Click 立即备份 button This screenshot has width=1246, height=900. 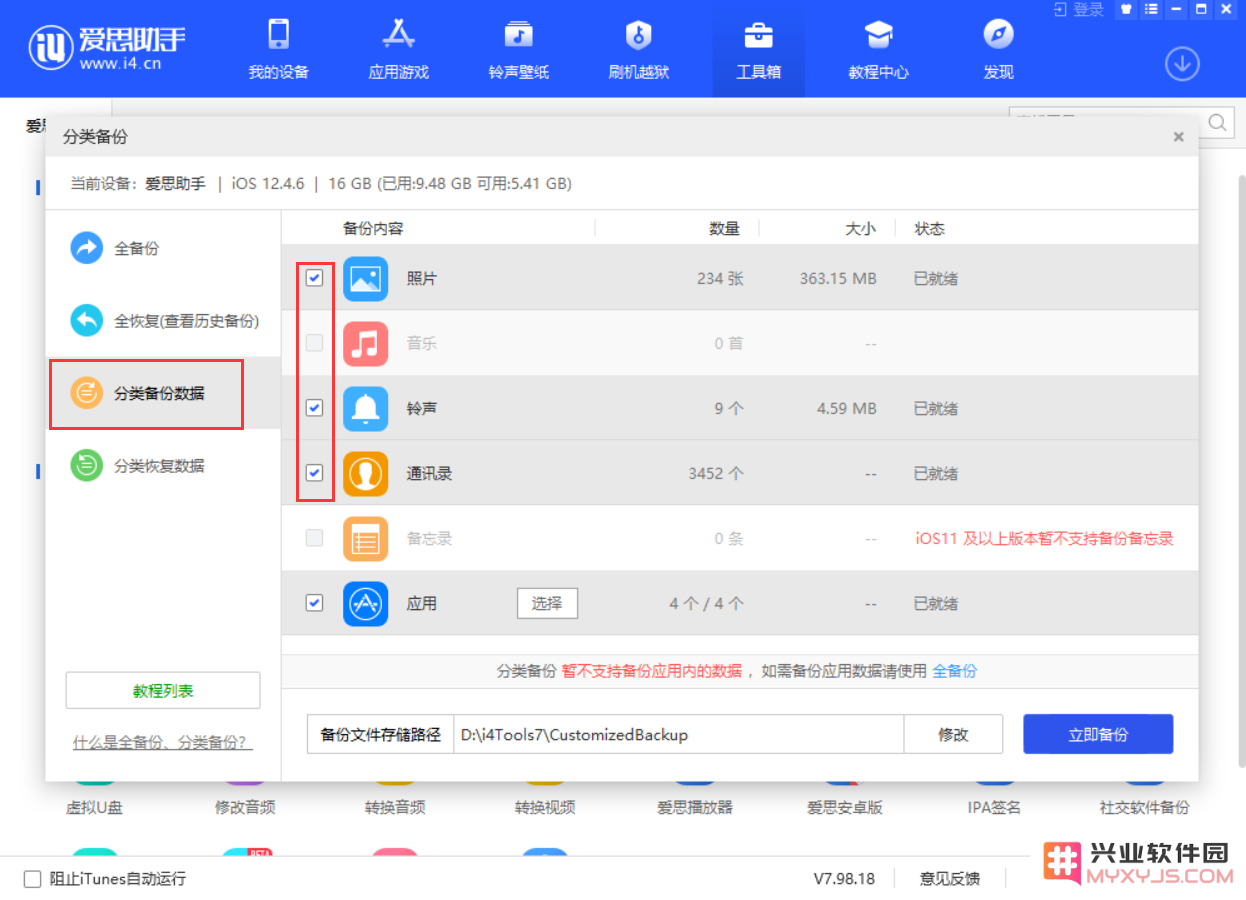point(1098,734)
